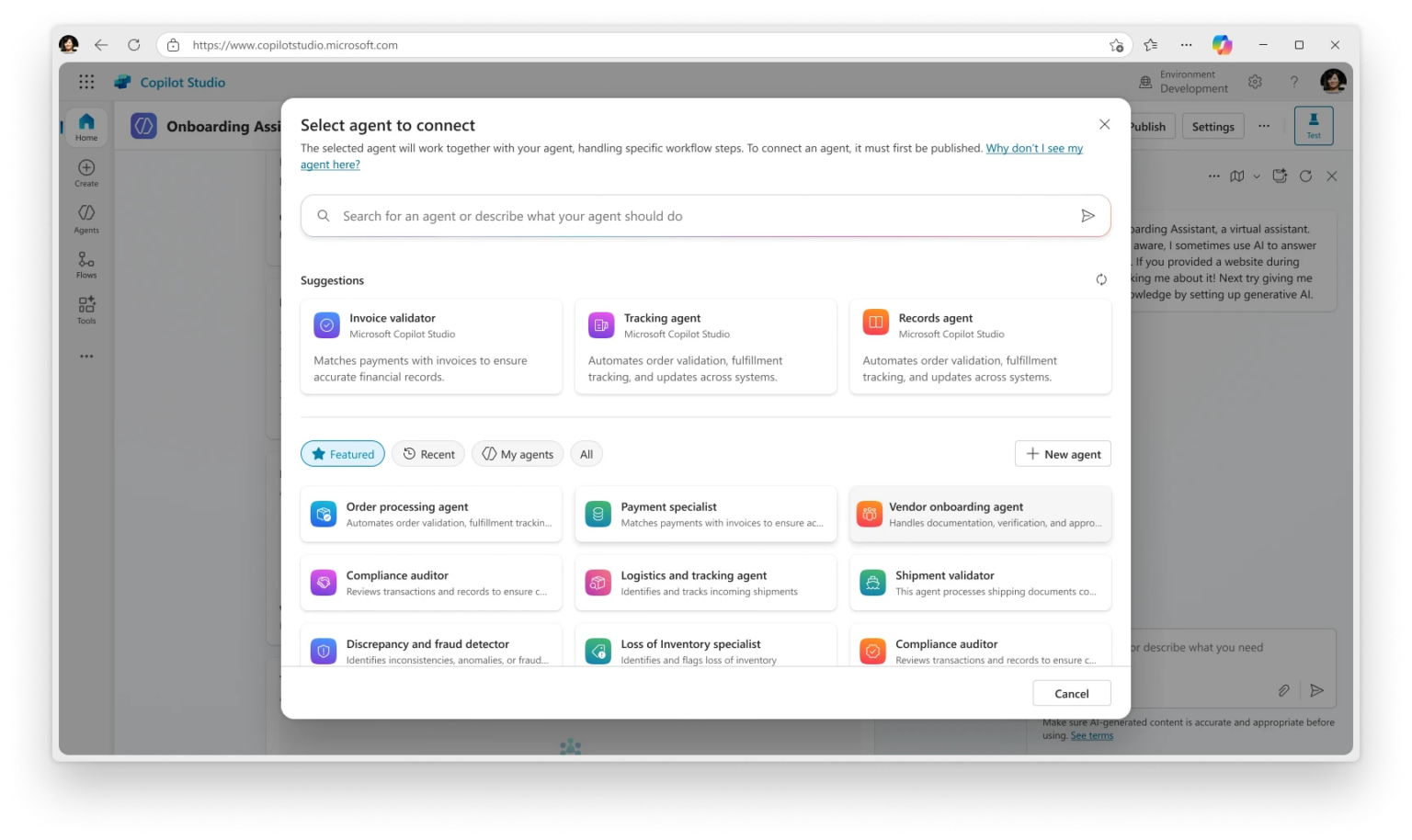The image size is (1412, 840).
Task: Select the Order processing agent
Action: point(431,514)
